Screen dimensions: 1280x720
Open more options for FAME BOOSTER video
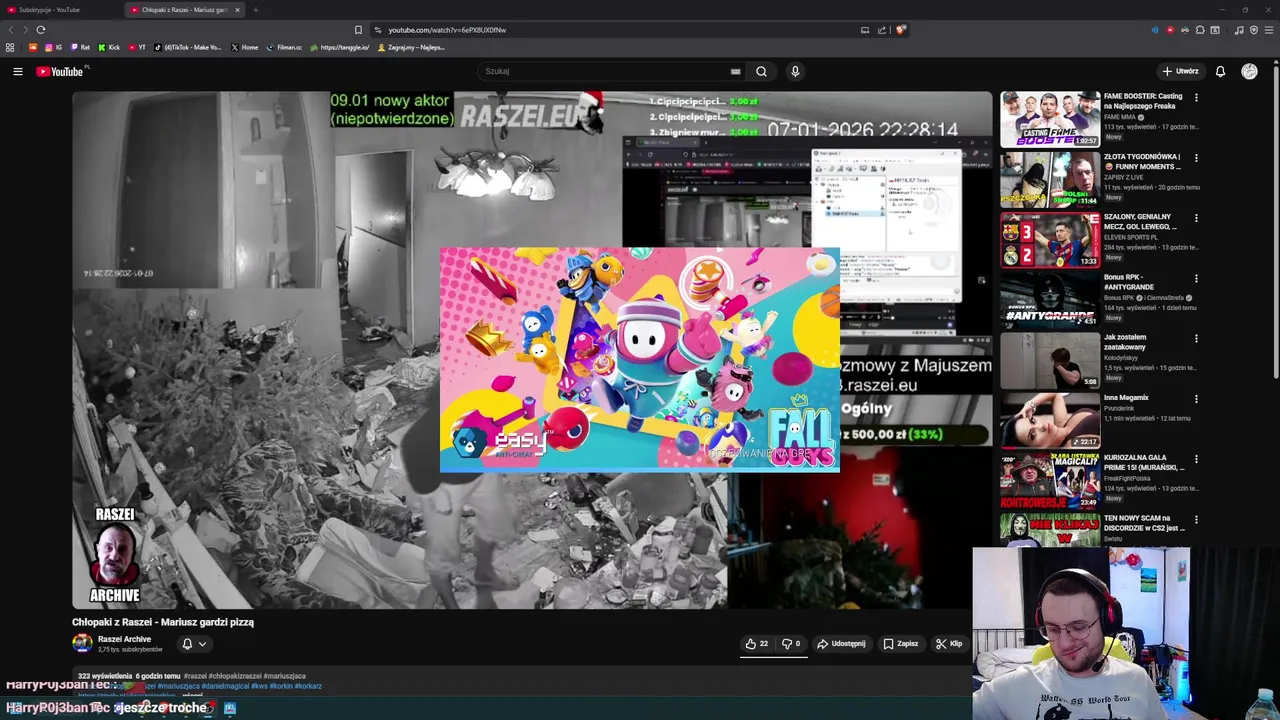(x=1196, y=98)
